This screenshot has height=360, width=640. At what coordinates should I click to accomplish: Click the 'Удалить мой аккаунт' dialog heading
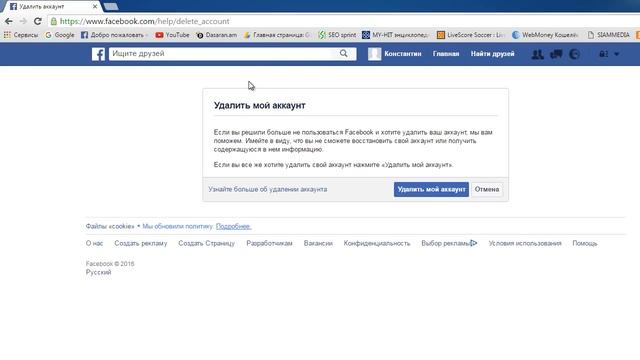pyautogui.click(x=260, y=105)
